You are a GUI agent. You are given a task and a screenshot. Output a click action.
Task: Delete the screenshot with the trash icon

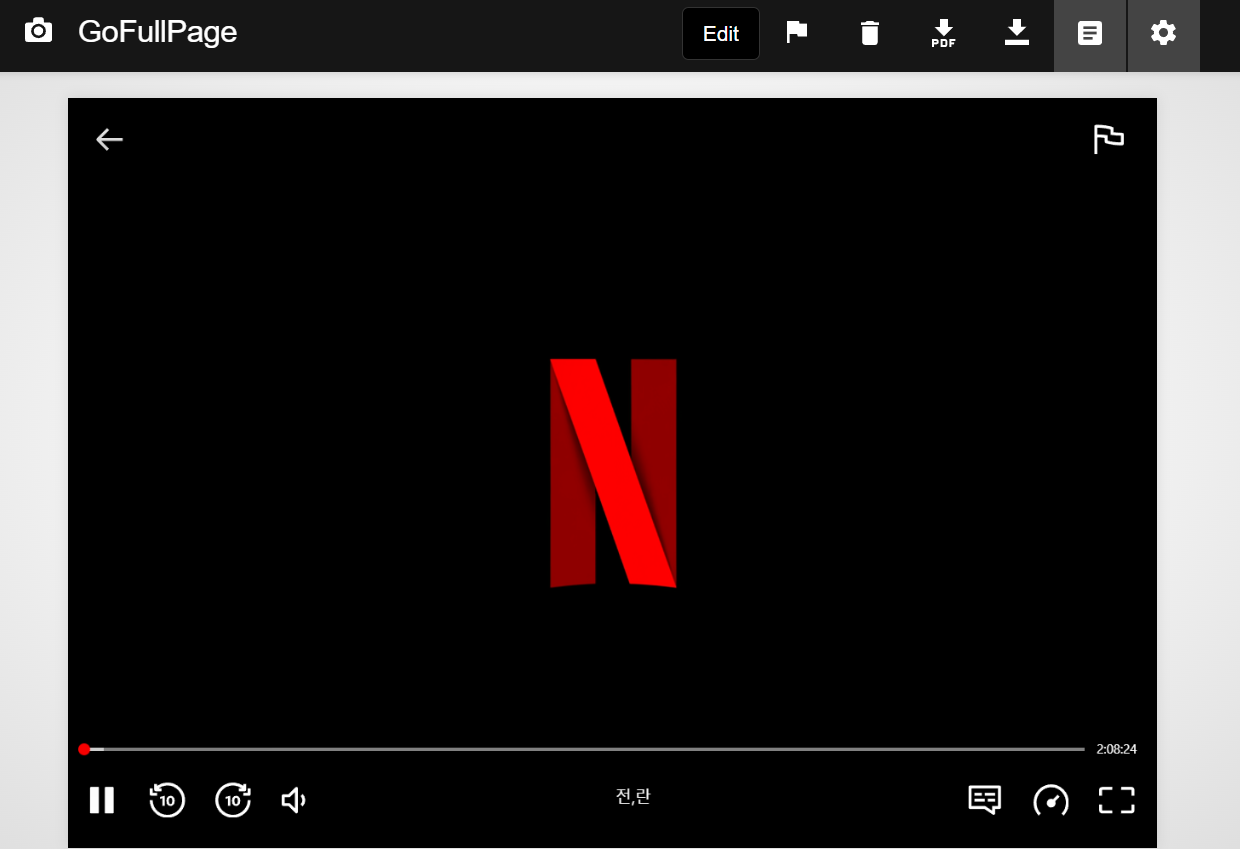click(870, 33)
